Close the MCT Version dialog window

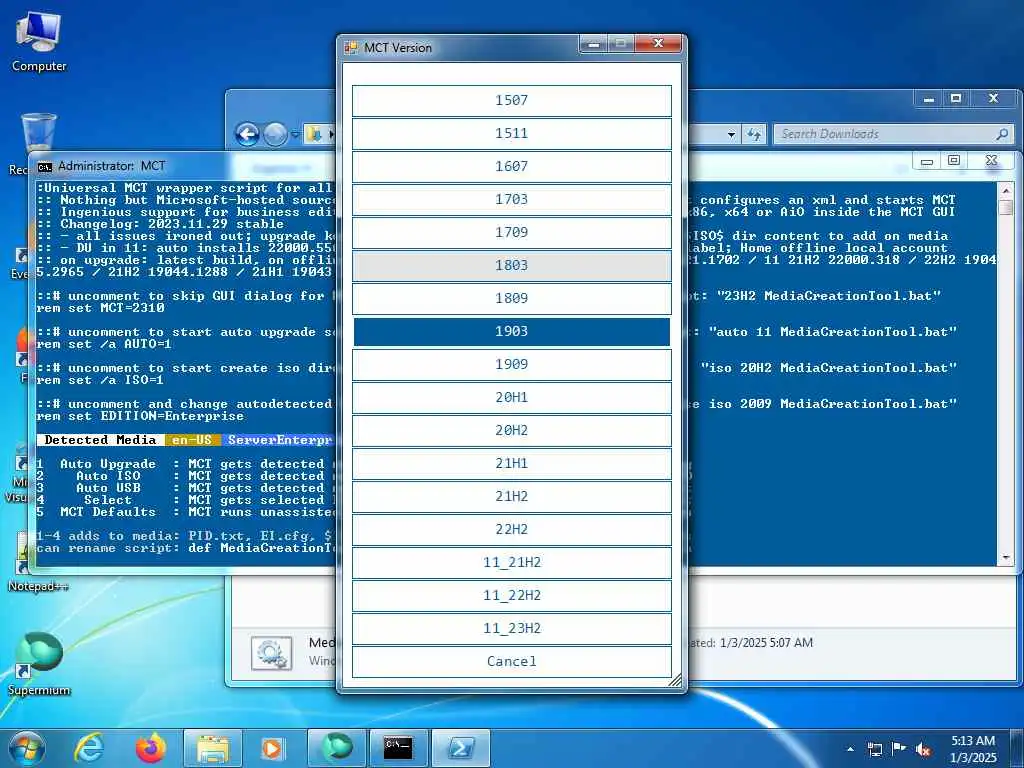[x=658, y=44]
